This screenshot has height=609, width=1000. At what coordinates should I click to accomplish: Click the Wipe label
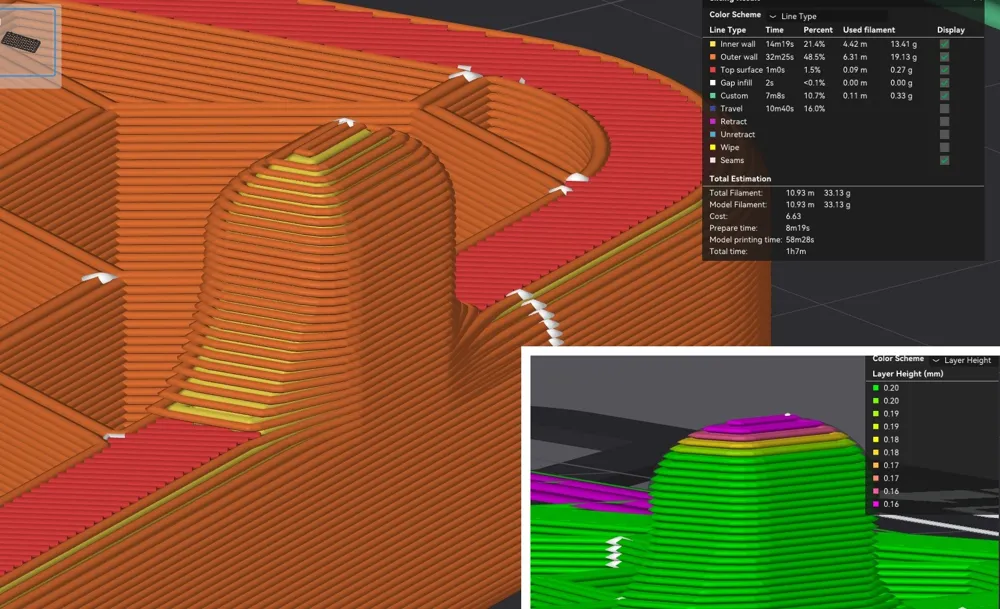click(x=729, y=147)
